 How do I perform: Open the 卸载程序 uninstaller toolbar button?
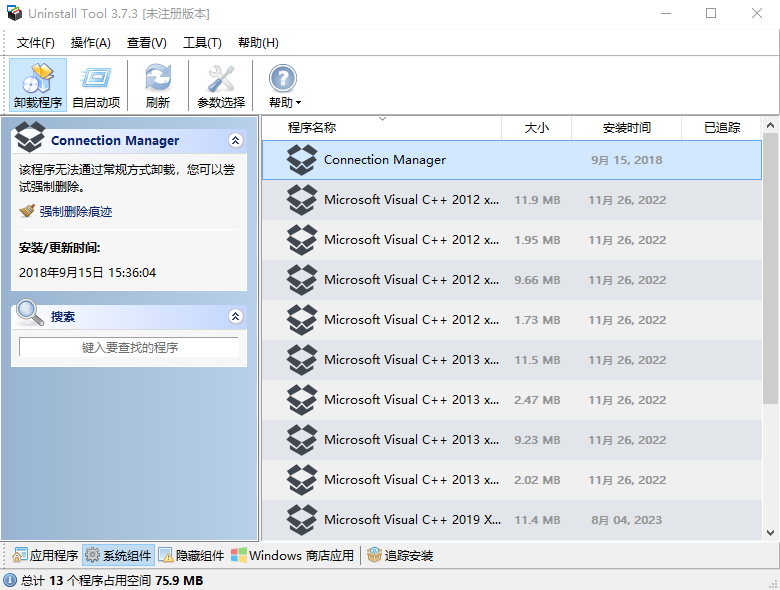click(x=38, y=85)
